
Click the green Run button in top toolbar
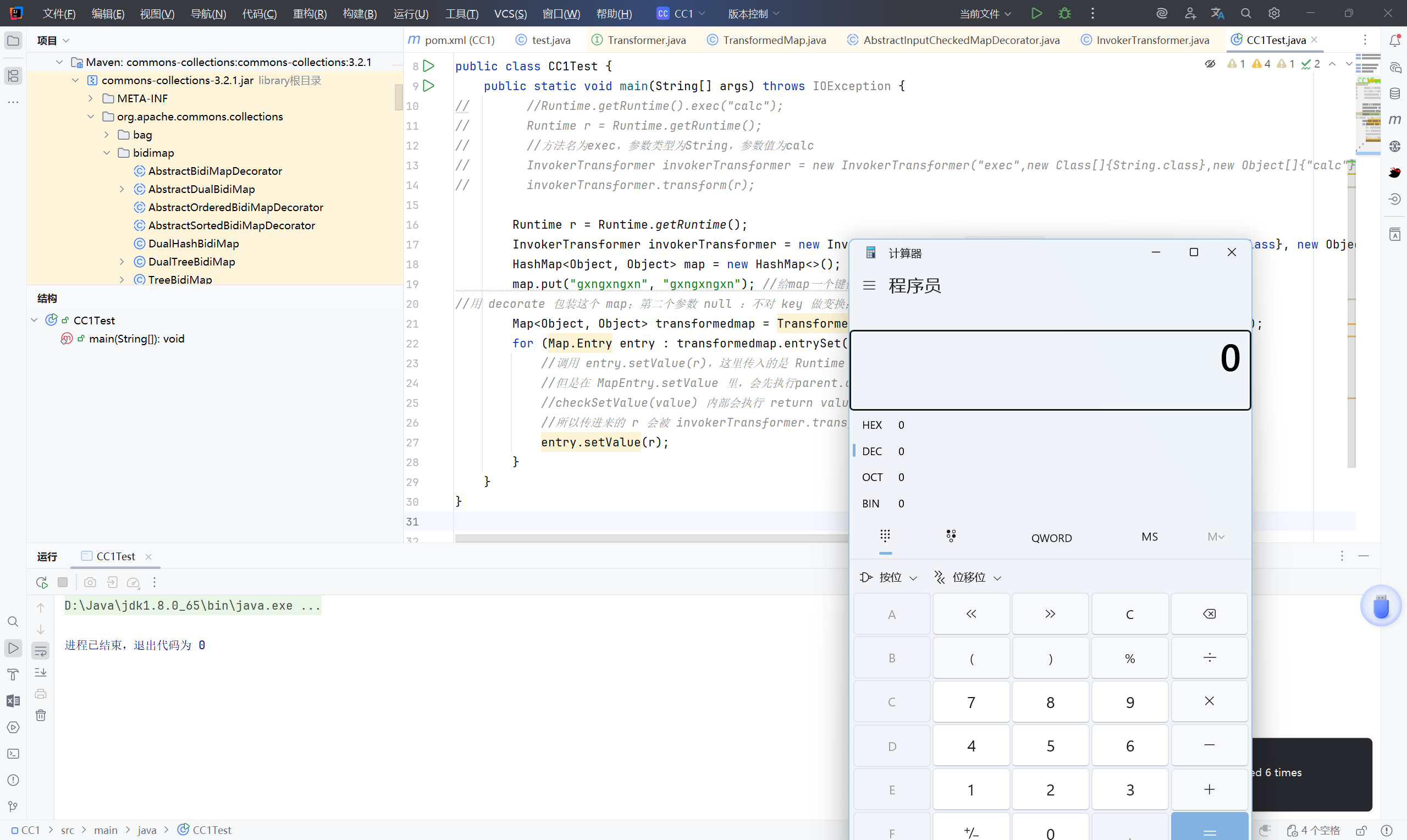[1036, 14]
